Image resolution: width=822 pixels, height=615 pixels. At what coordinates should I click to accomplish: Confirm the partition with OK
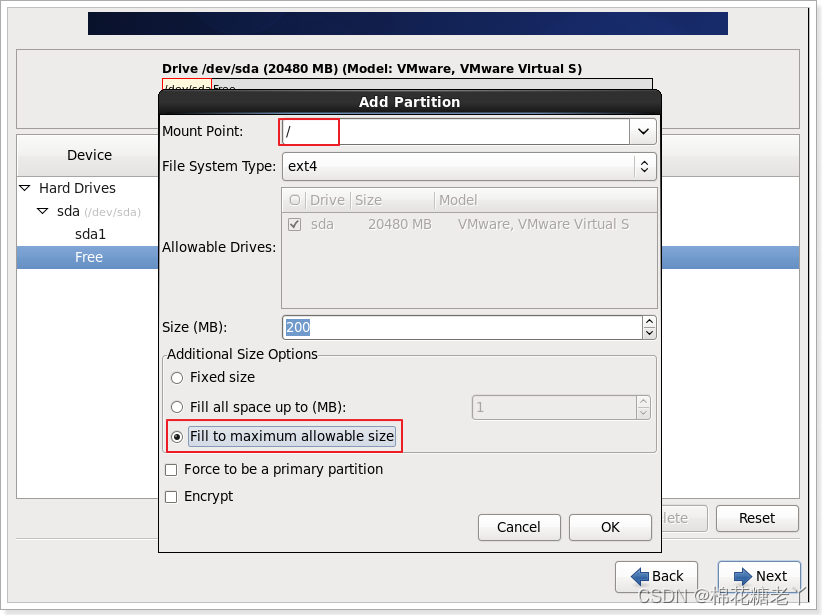click(610, 527)
